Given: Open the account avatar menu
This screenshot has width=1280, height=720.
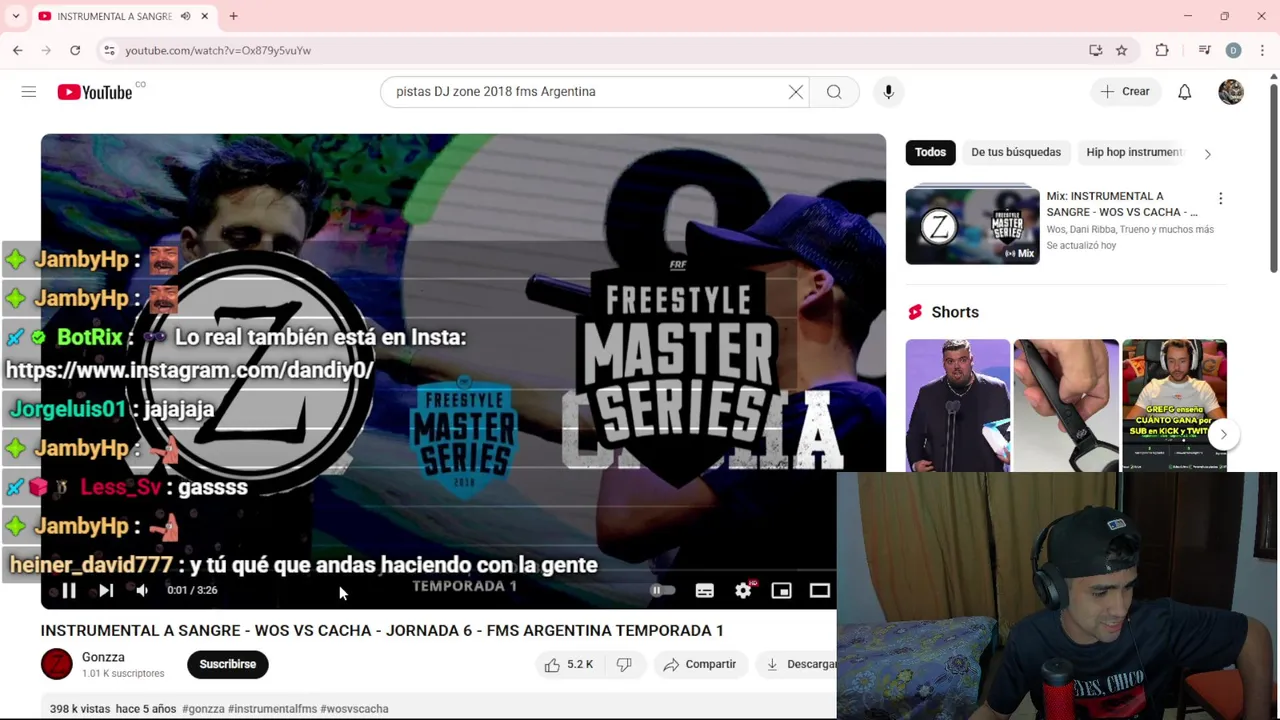Looking at the screenshot, I should click(x=1231, y=92).
